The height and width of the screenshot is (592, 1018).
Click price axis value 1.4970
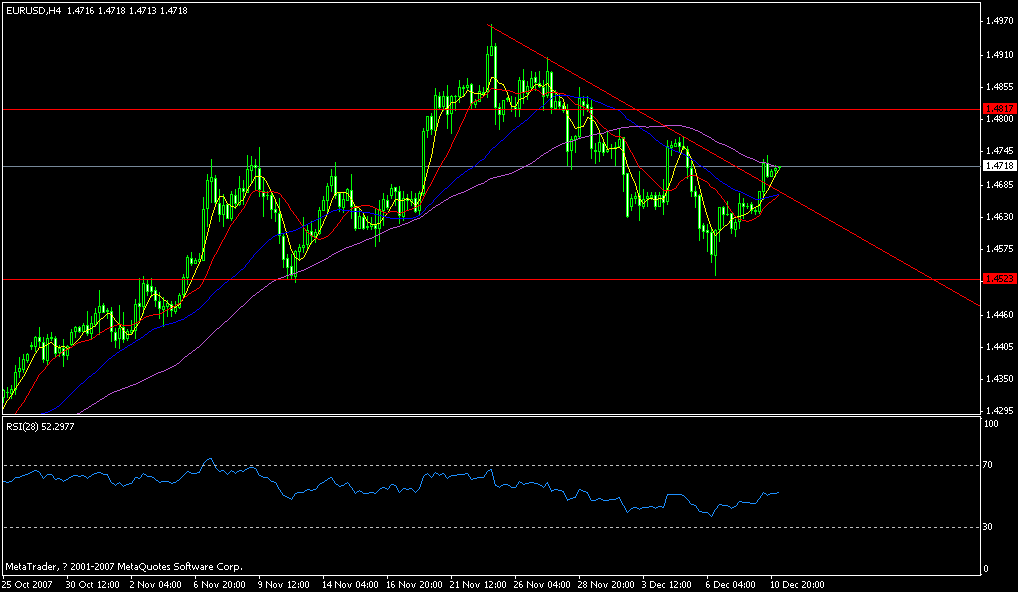click(999, 21)
